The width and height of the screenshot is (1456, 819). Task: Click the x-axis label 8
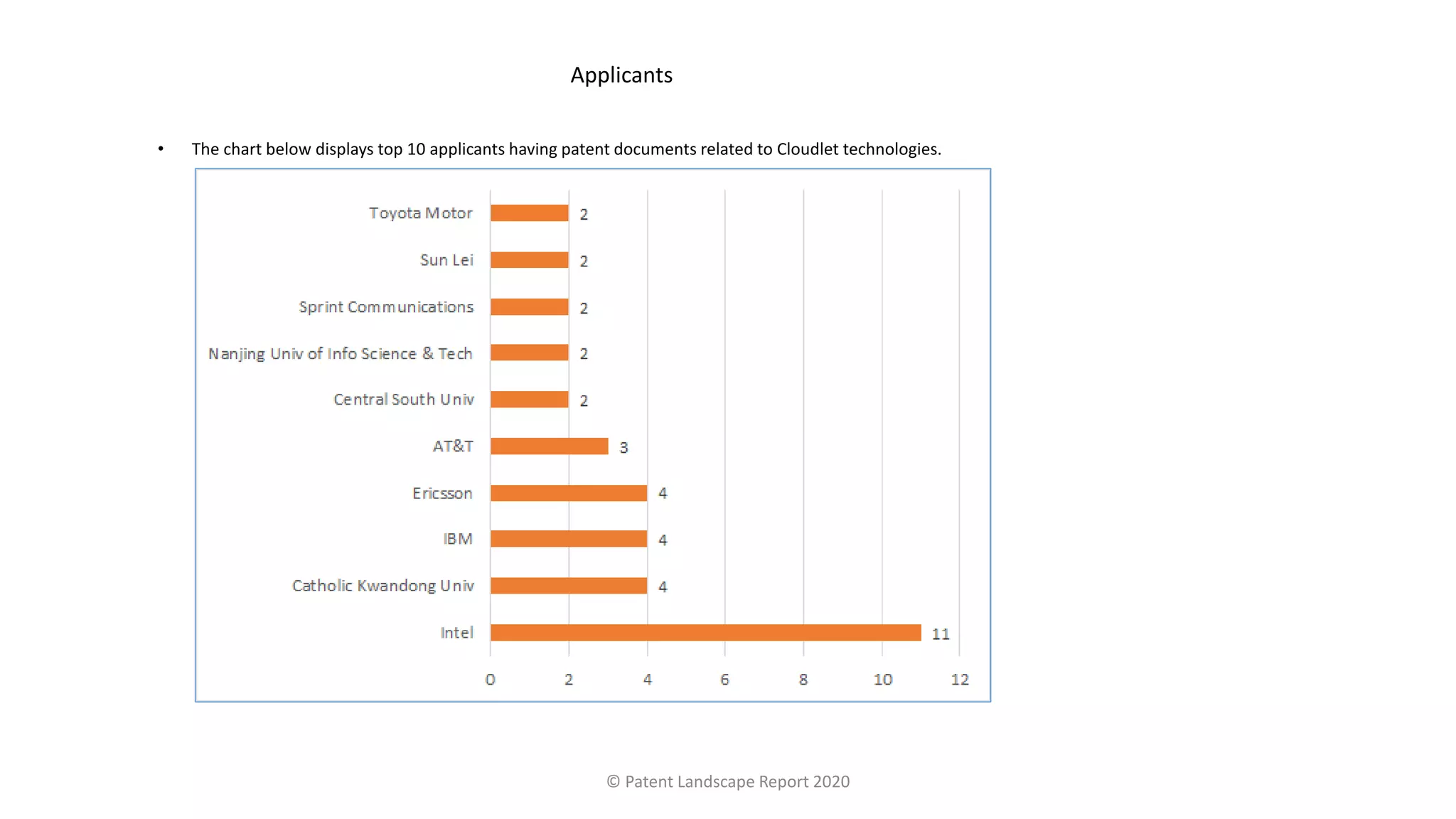pos(803,680)
